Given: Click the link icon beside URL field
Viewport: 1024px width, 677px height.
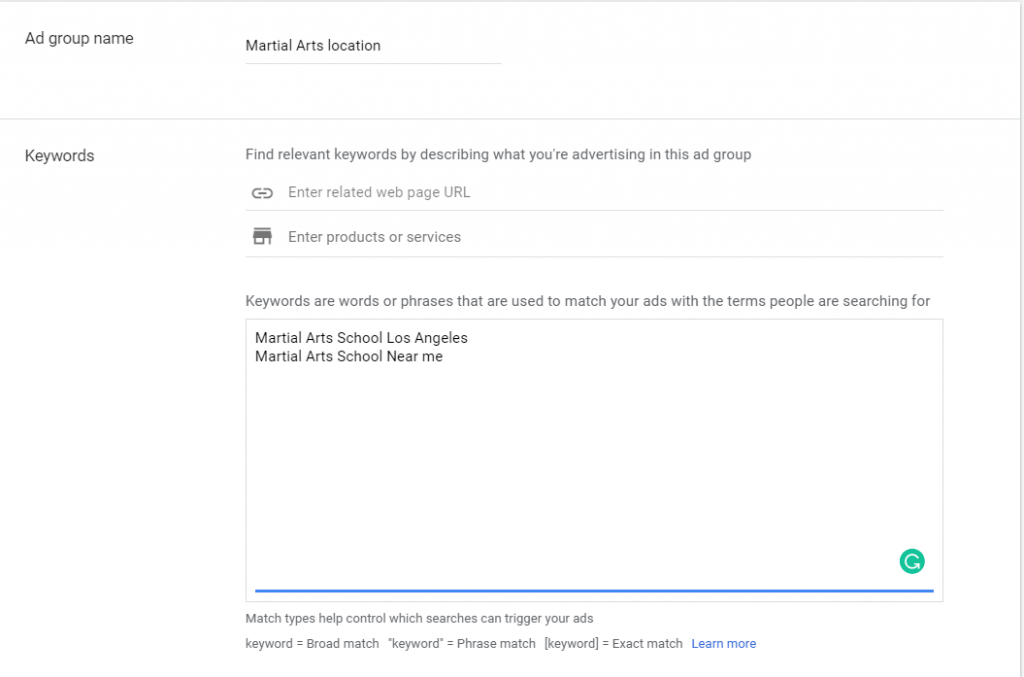Looking at the screenshot, I should tap(262, 193).
